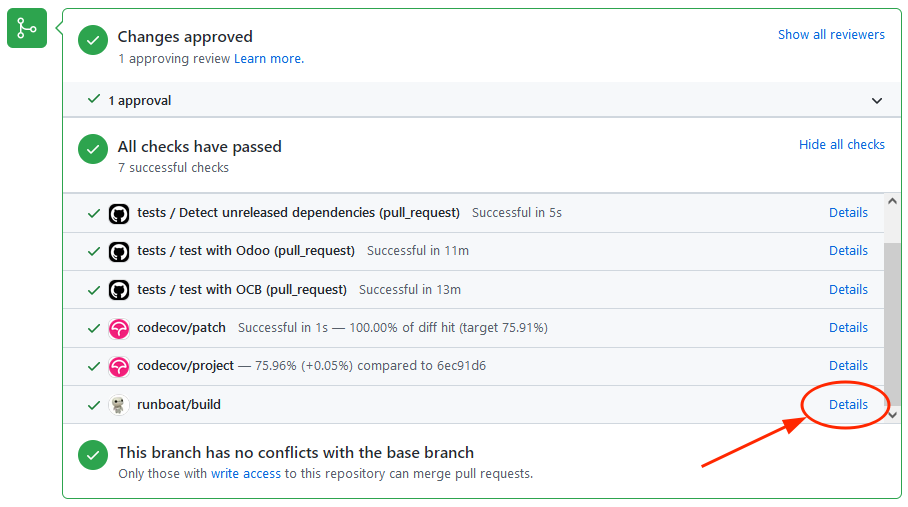Viewport: 908px width, 507px height.
Task: Click the codecov/project pink umbrella icon
Action: (x=119, y=367)
